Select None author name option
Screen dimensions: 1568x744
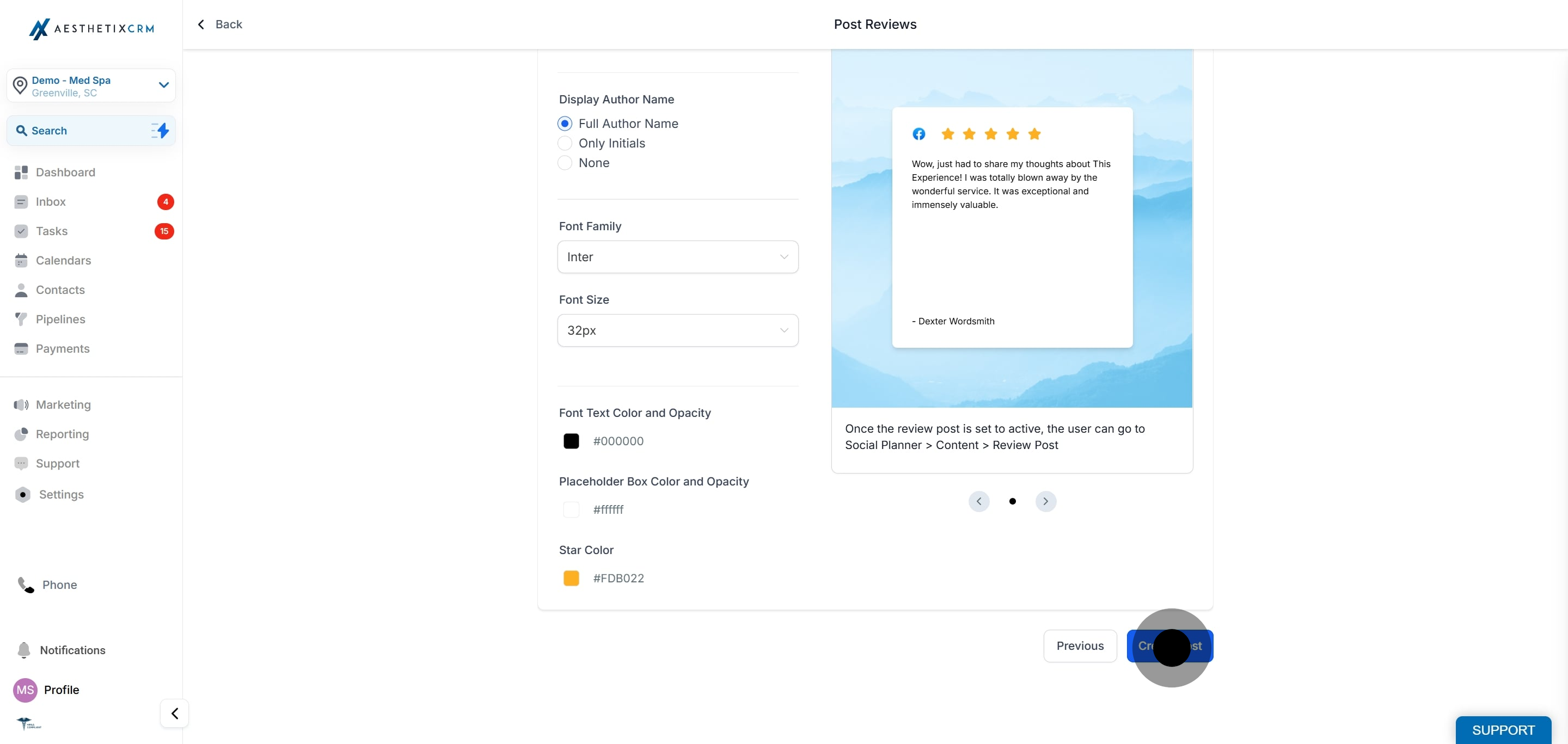[565, 162]
